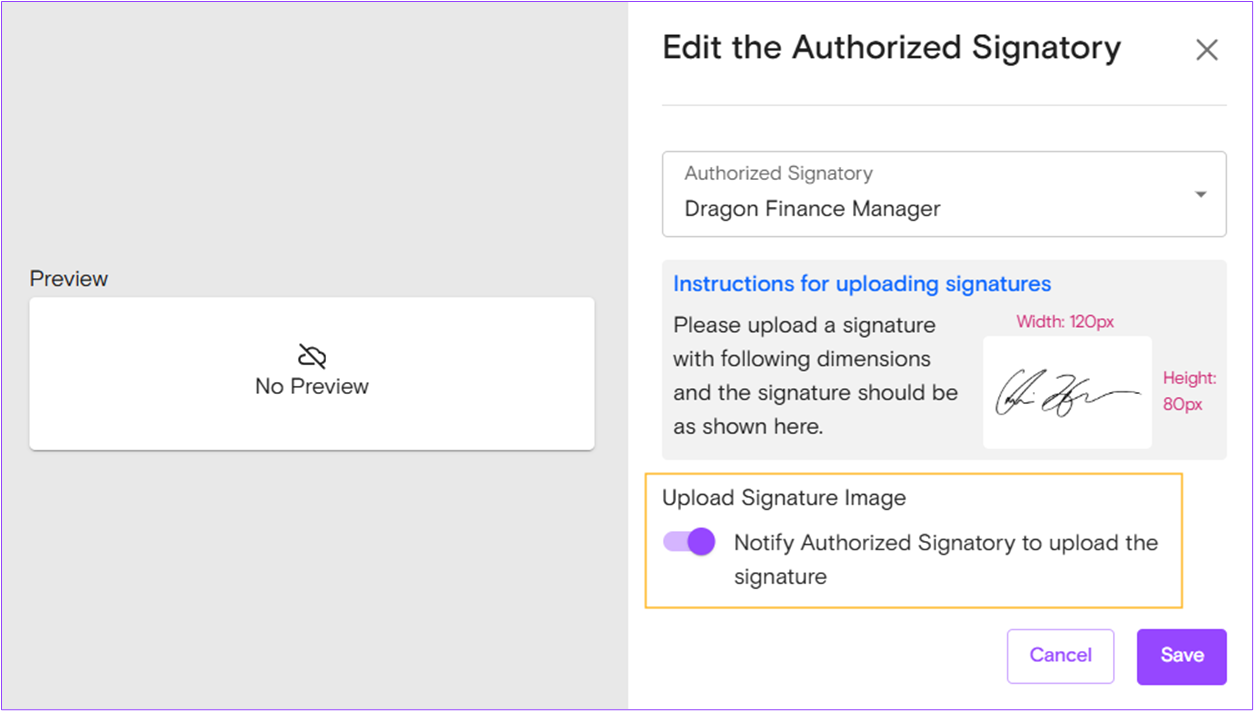1254x711 pixels.
Task: Click the sample signature image
Action: (1067, 392)
